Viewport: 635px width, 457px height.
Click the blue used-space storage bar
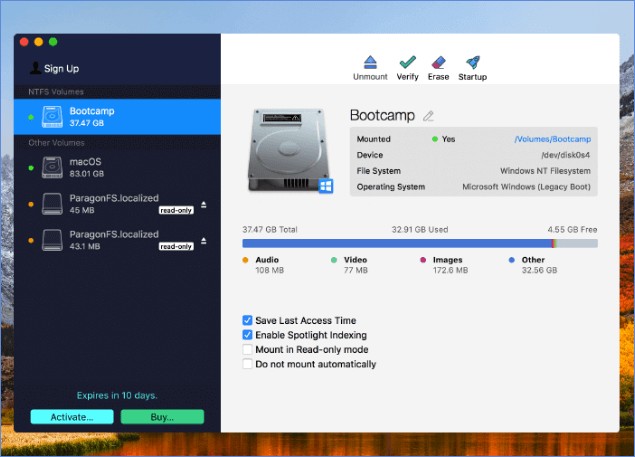397,243
